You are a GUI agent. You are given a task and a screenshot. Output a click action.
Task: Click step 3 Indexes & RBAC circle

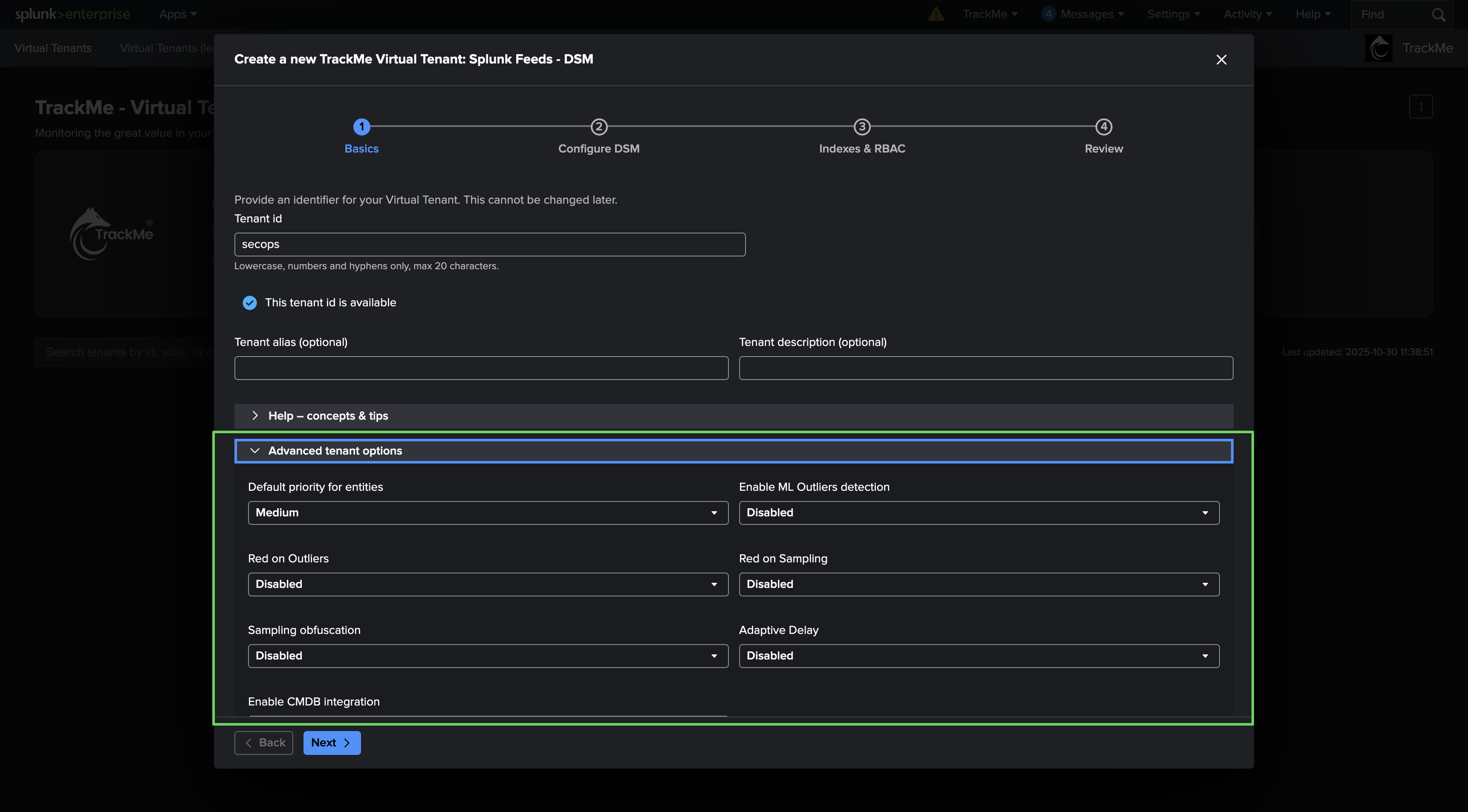pyautogui.click(x=861, y=127)
